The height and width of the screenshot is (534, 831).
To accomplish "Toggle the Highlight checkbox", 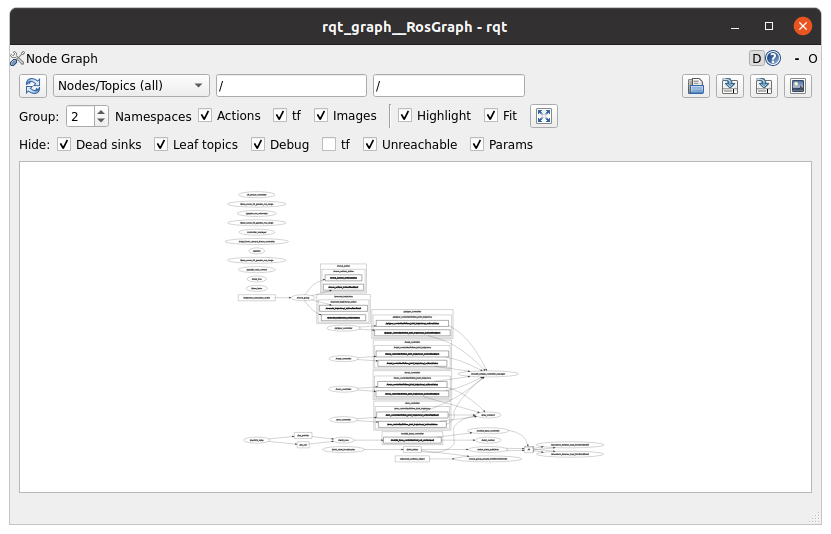I will coord(405,116).
